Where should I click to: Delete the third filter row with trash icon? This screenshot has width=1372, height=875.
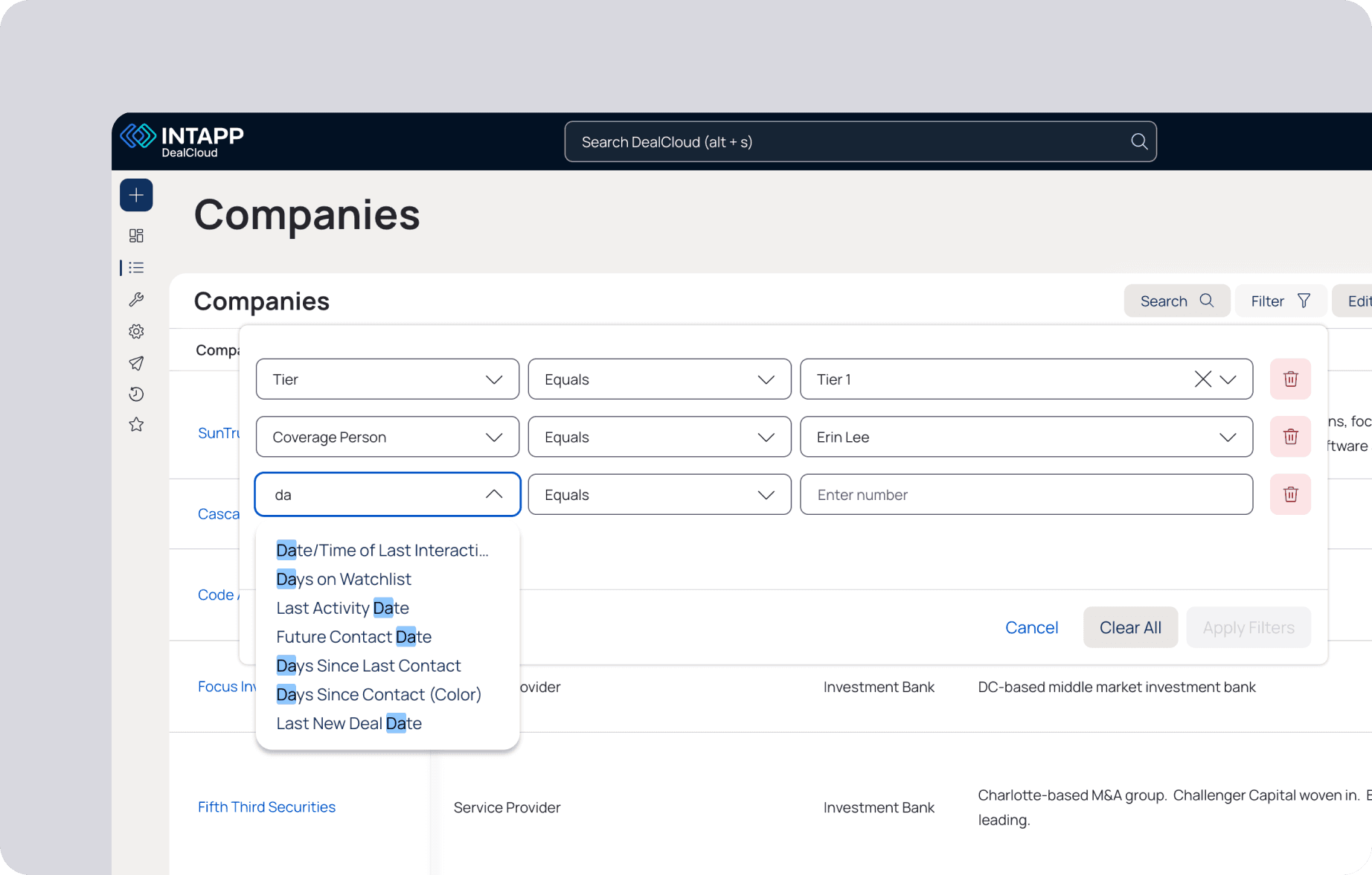click(1290, 494)
